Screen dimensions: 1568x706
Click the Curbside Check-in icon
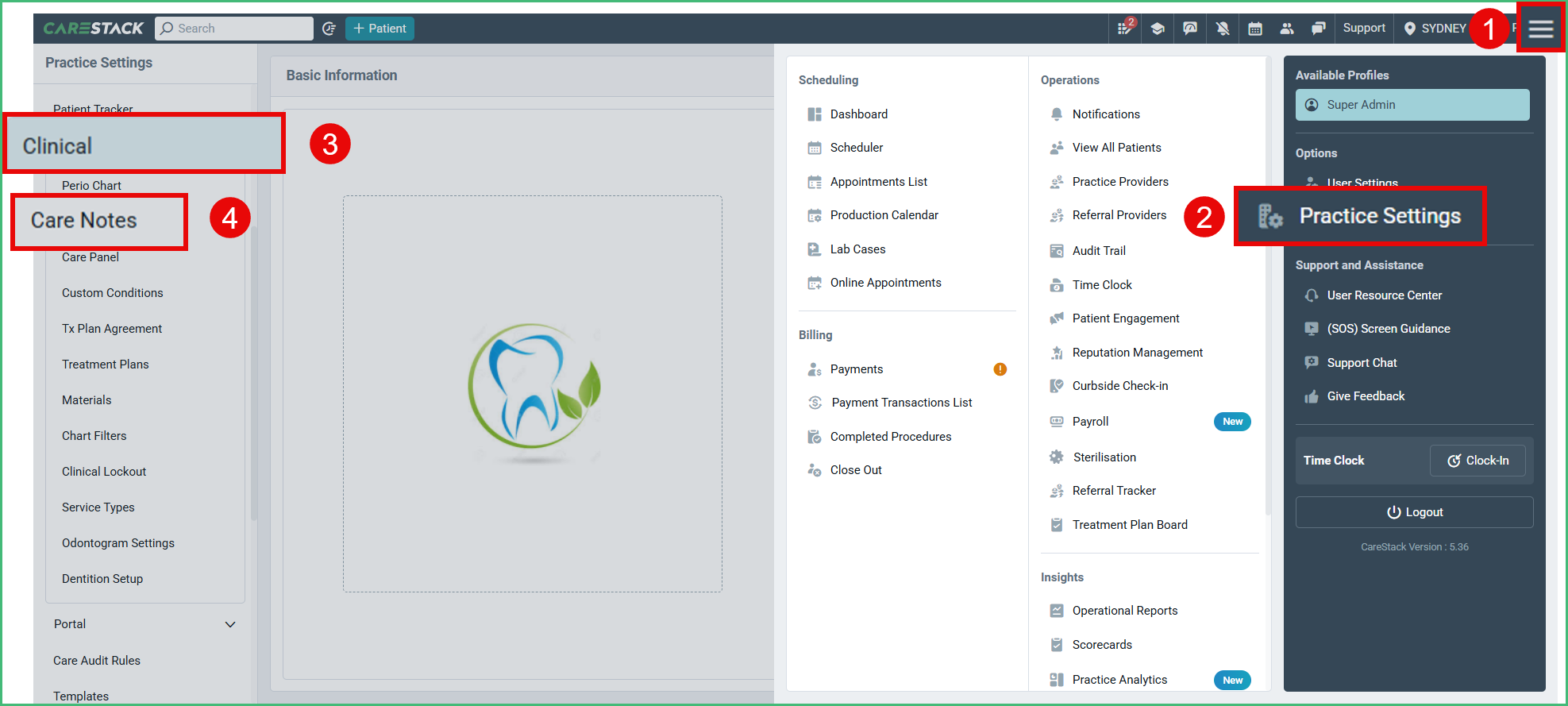[1057, 386]
